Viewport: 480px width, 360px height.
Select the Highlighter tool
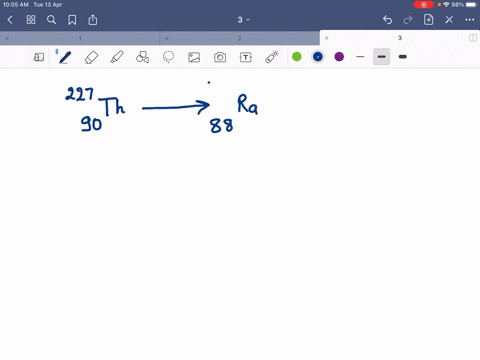coord(117,57)
